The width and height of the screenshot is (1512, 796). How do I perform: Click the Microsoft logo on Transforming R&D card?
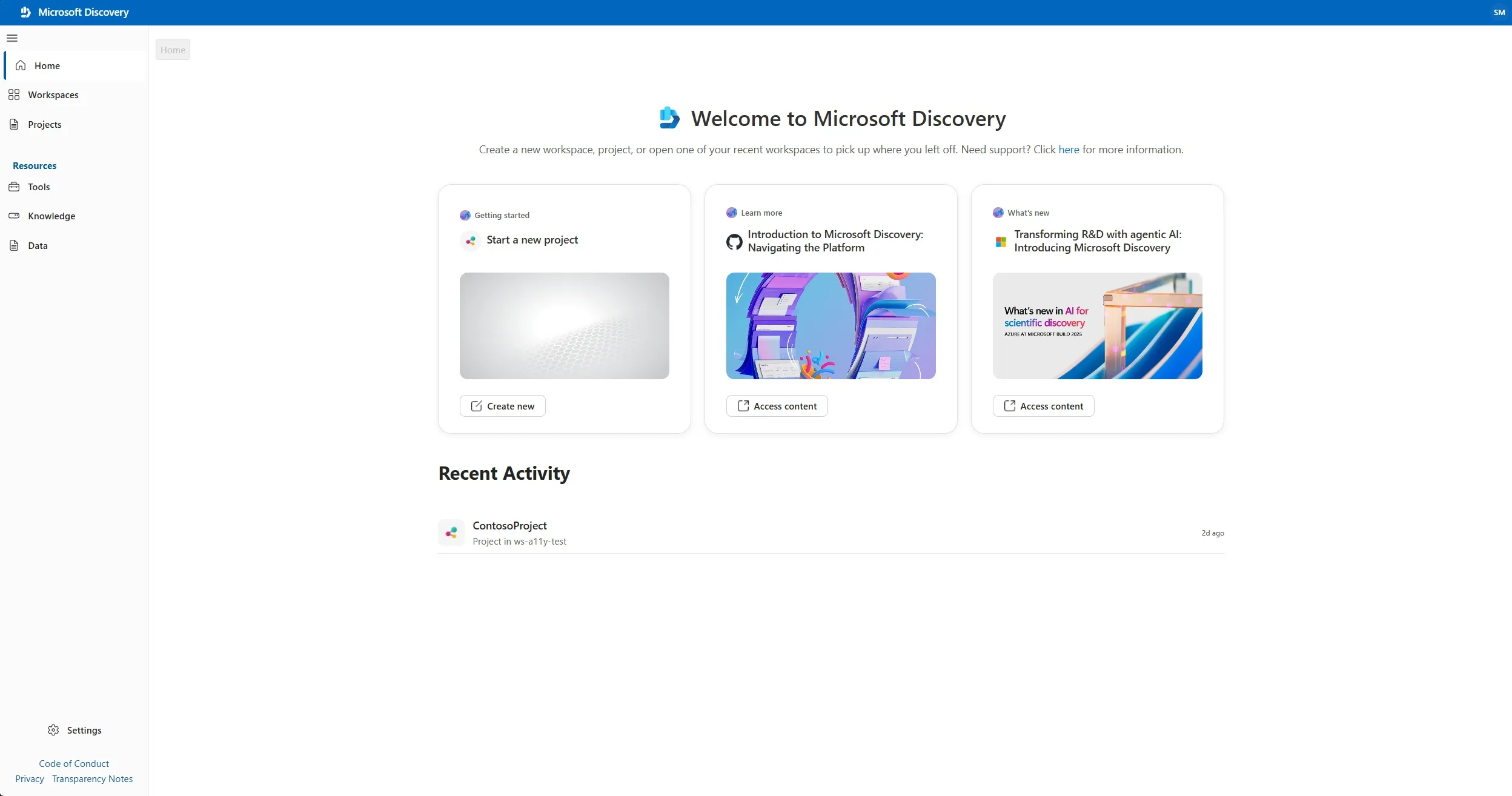[x=1001, y=242]
